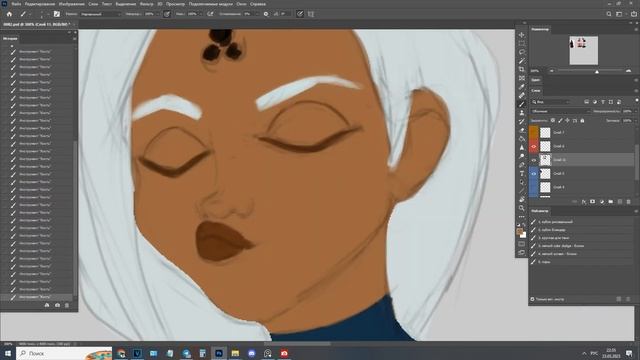This screenshot has width=640, height=360.
Task: Select the Move tool
Action: coord(522,35)
